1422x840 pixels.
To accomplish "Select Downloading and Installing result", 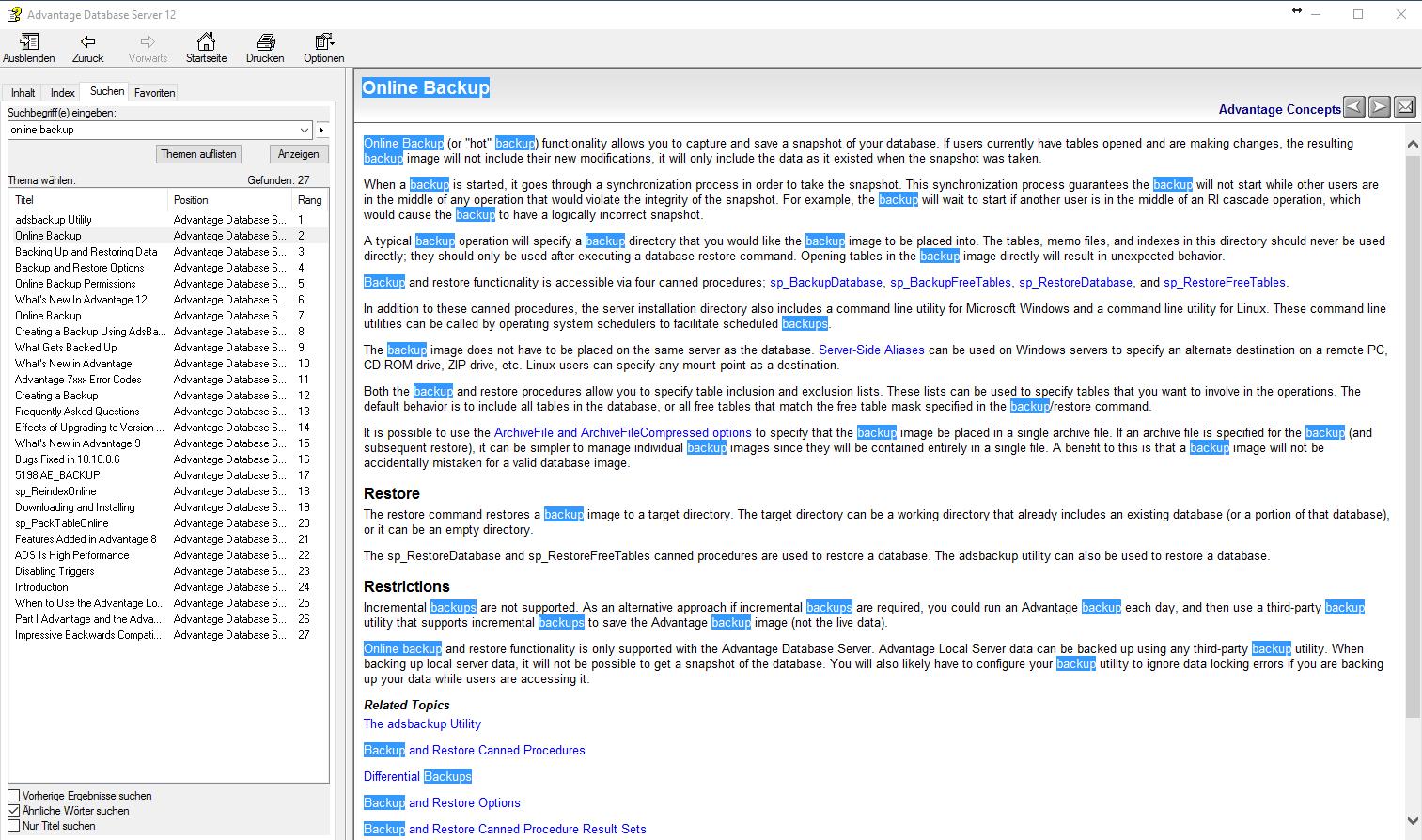I will tap(169, 507).
